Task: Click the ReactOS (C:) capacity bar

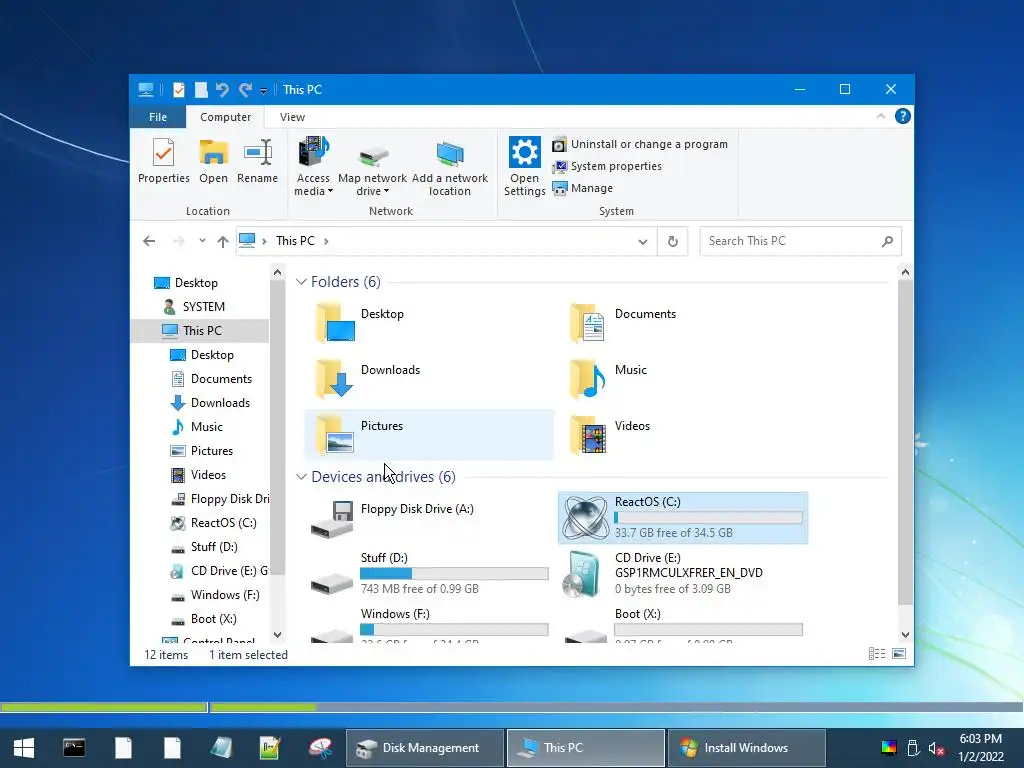Action: pyautogui.click(x=709, y=518)
